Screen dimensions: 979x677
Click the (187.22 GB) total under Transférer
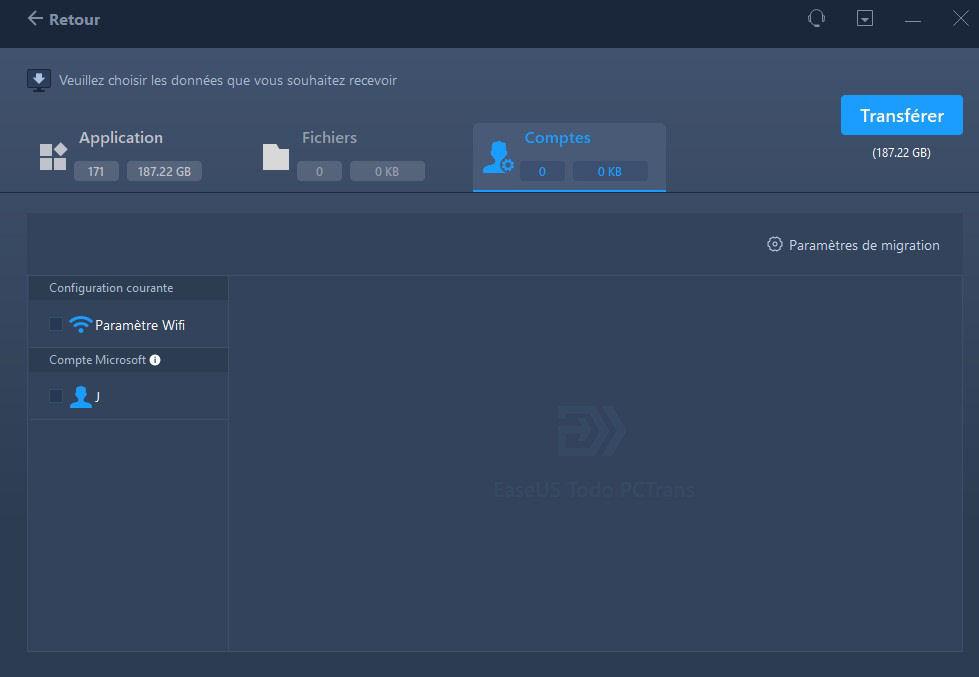tap(901, 152)
